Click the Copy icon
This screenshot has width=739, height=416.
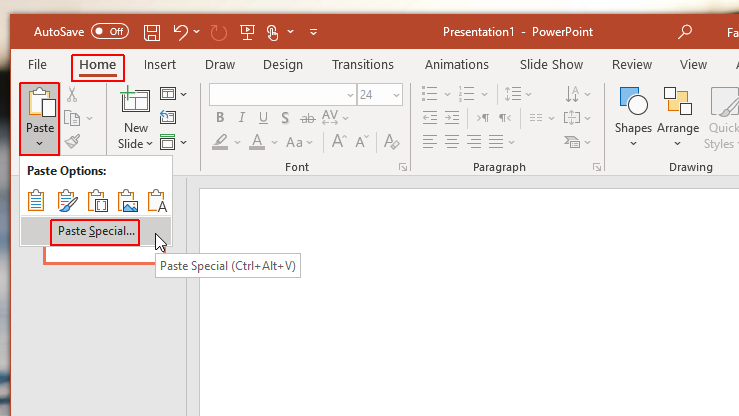click(x=72, y=118)
